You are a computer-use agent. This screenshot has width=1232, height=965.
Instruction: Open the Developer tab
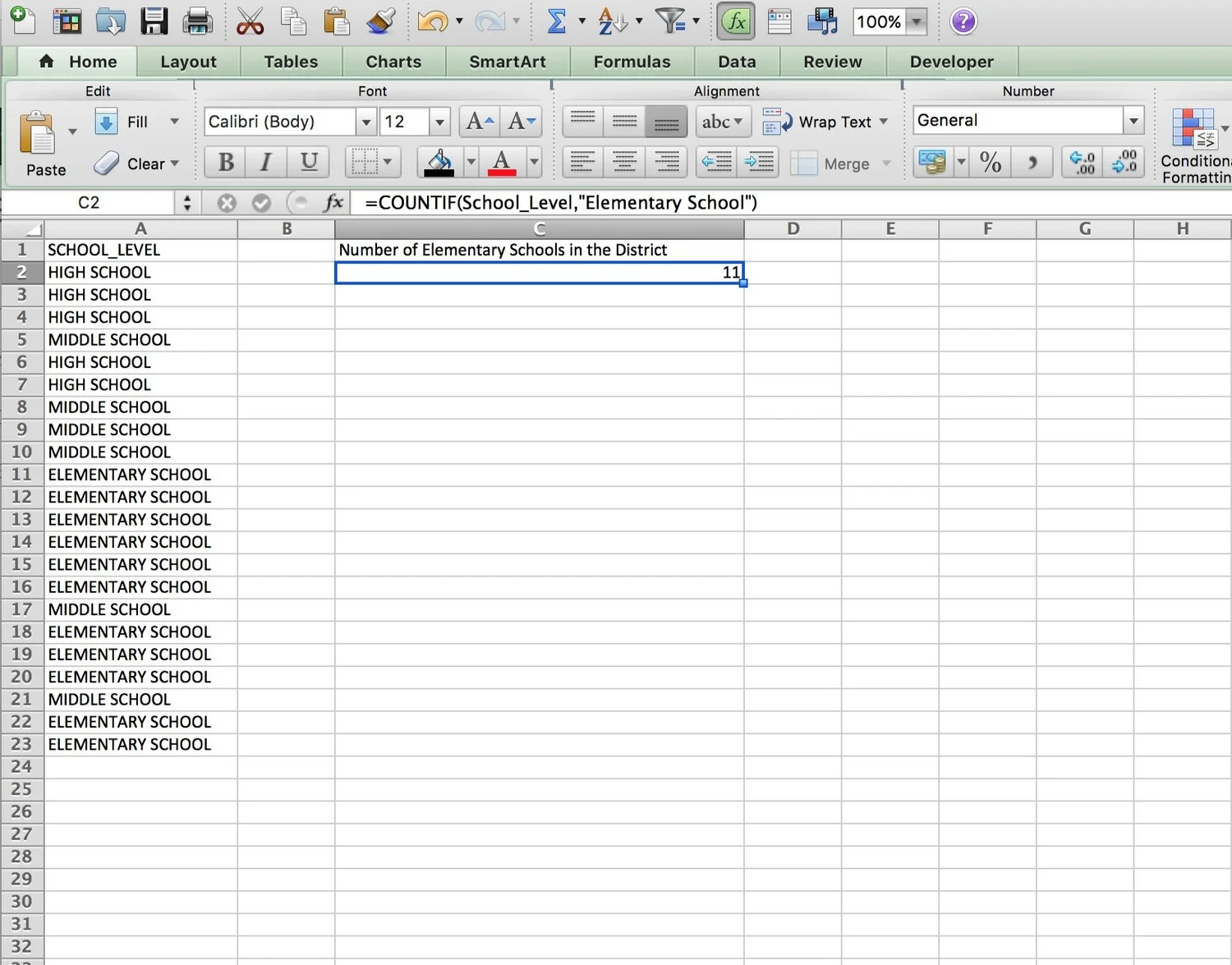click(951, 62)
